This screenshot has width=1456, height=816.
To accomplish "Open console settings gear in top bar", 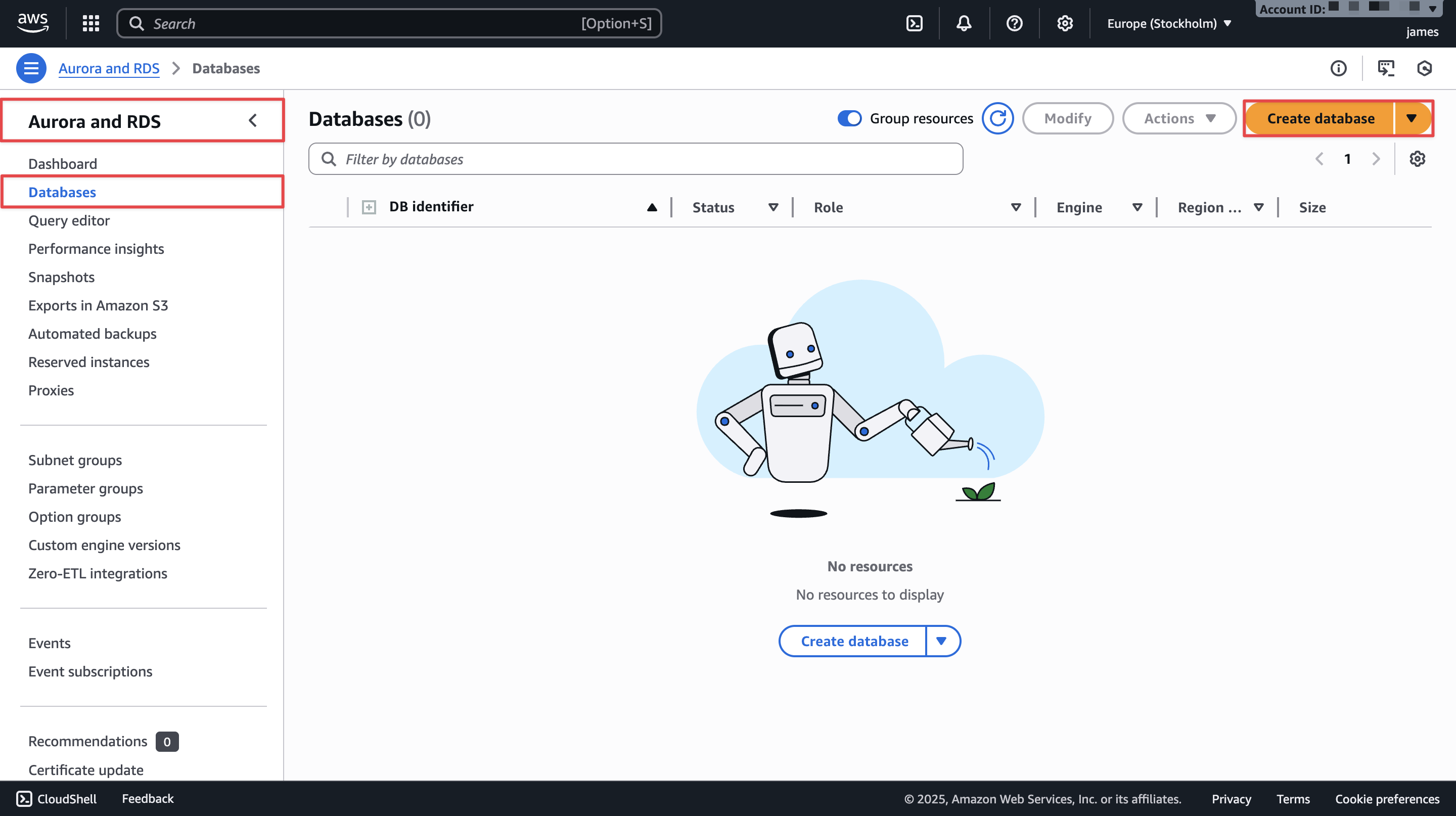I will click(1064, 23).
